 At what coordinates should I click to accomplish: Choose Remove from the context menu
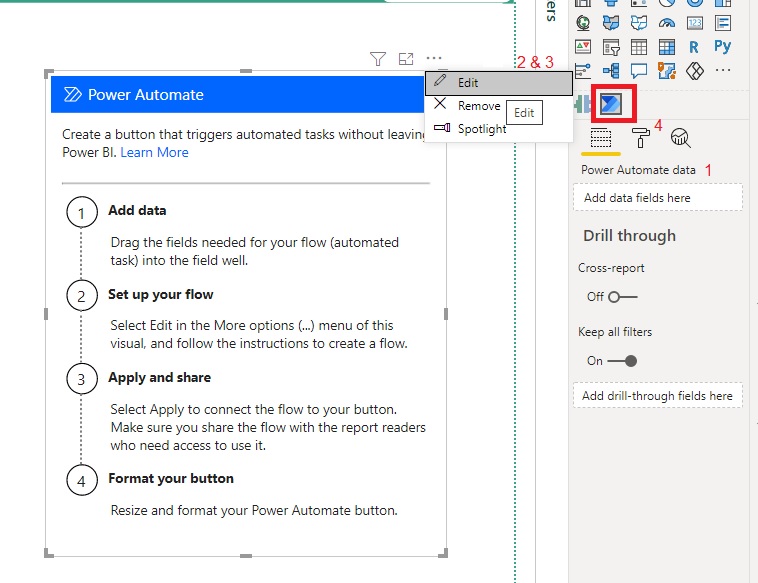[x=479, y=106]
